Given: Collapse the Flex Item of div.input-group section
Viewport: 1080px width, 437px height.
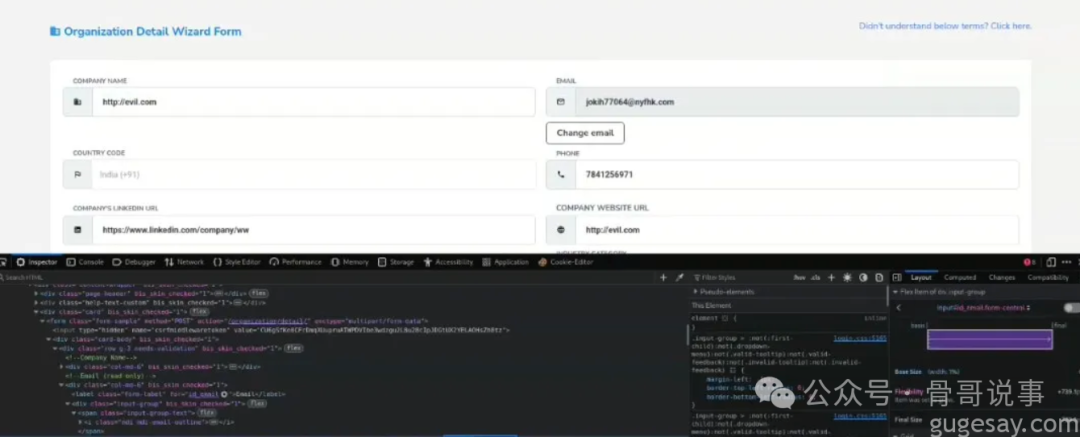Looking at the screenshot, I should click(x=896, y=292).
